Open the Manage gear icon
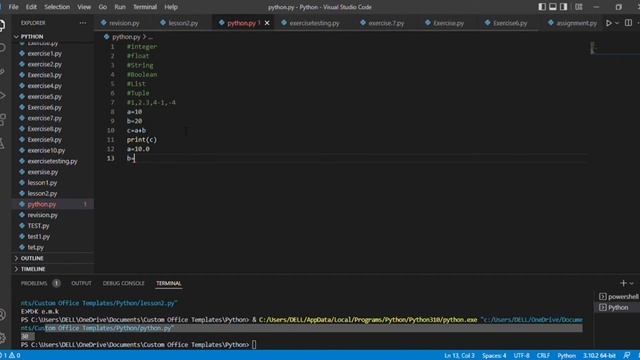 (x=2, y=338)
